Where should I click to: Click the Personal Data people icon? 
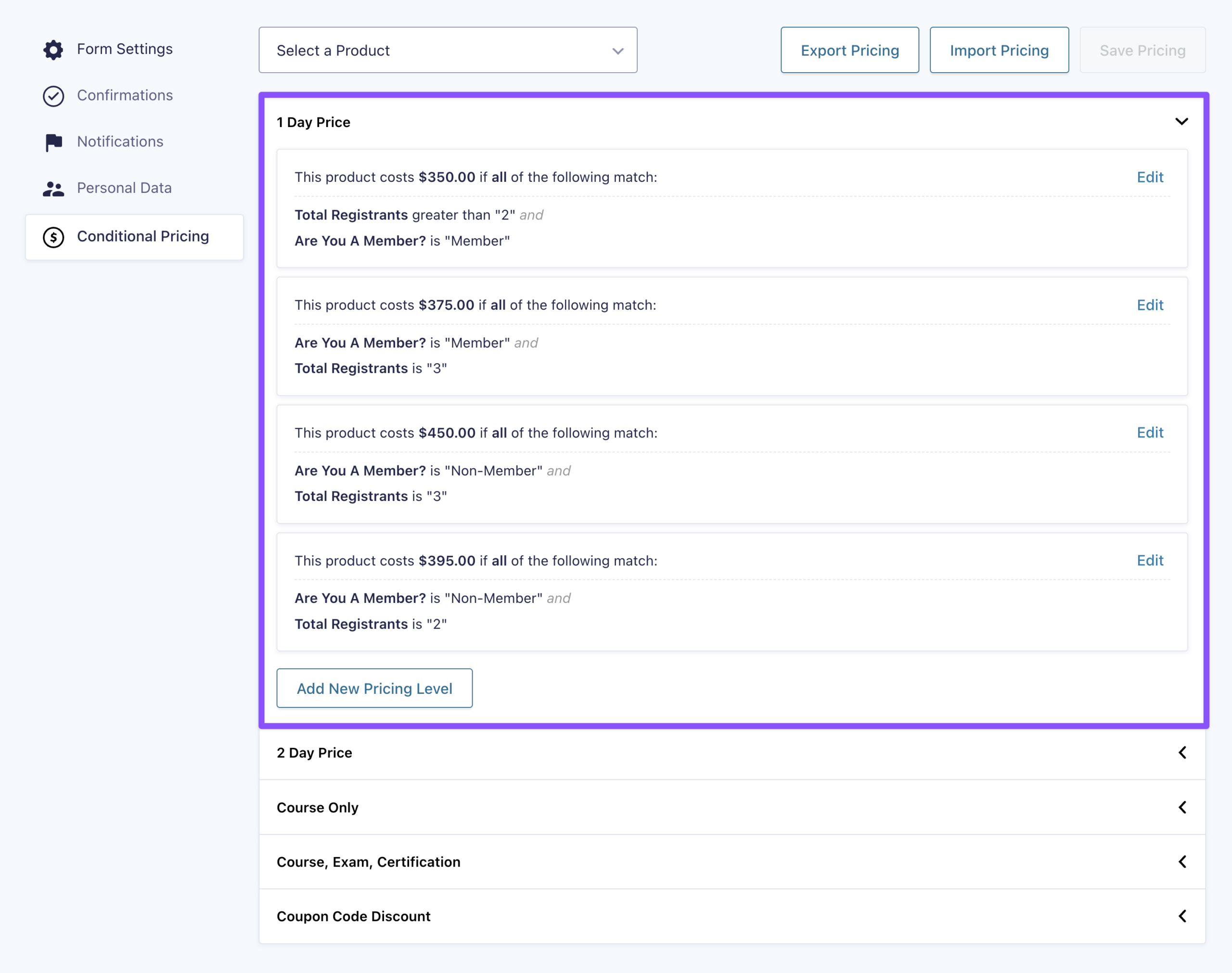click(x=53, y=189)
